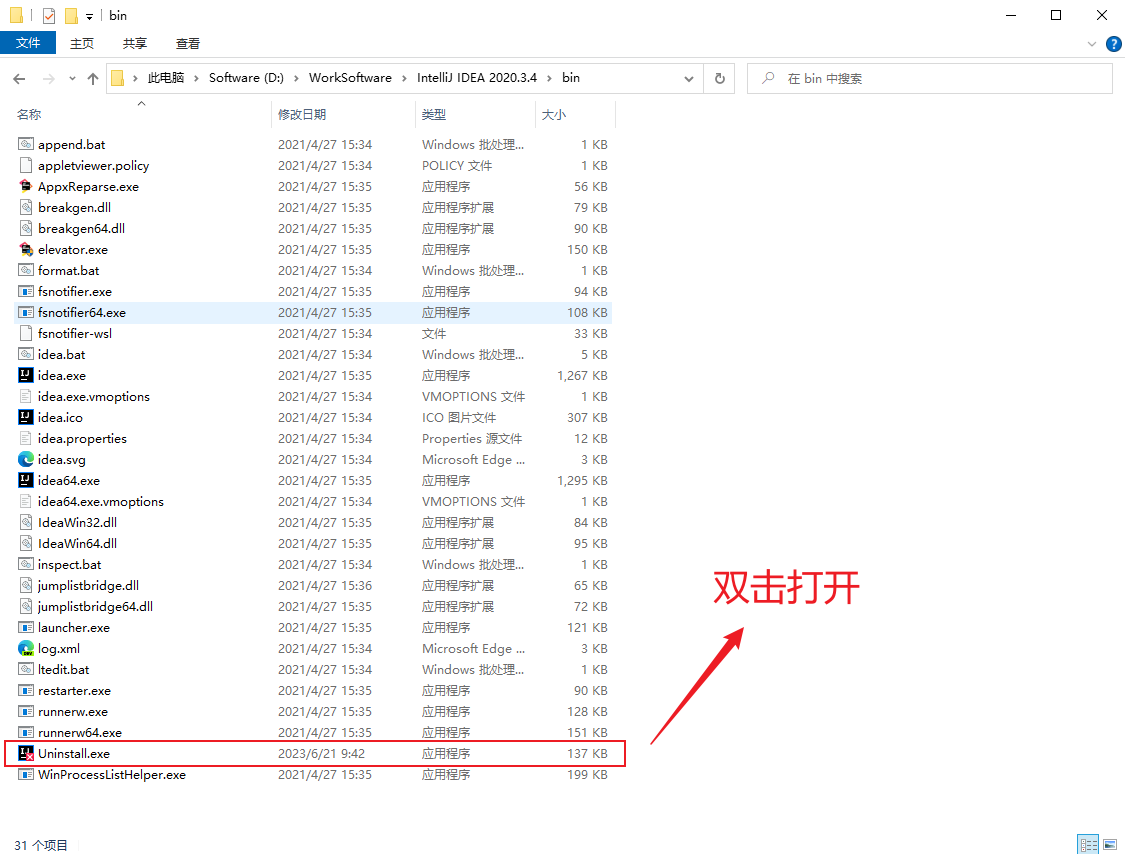Select the idea.ico file icon
The width and height of the screenshot is (1125, 854).
26,418
